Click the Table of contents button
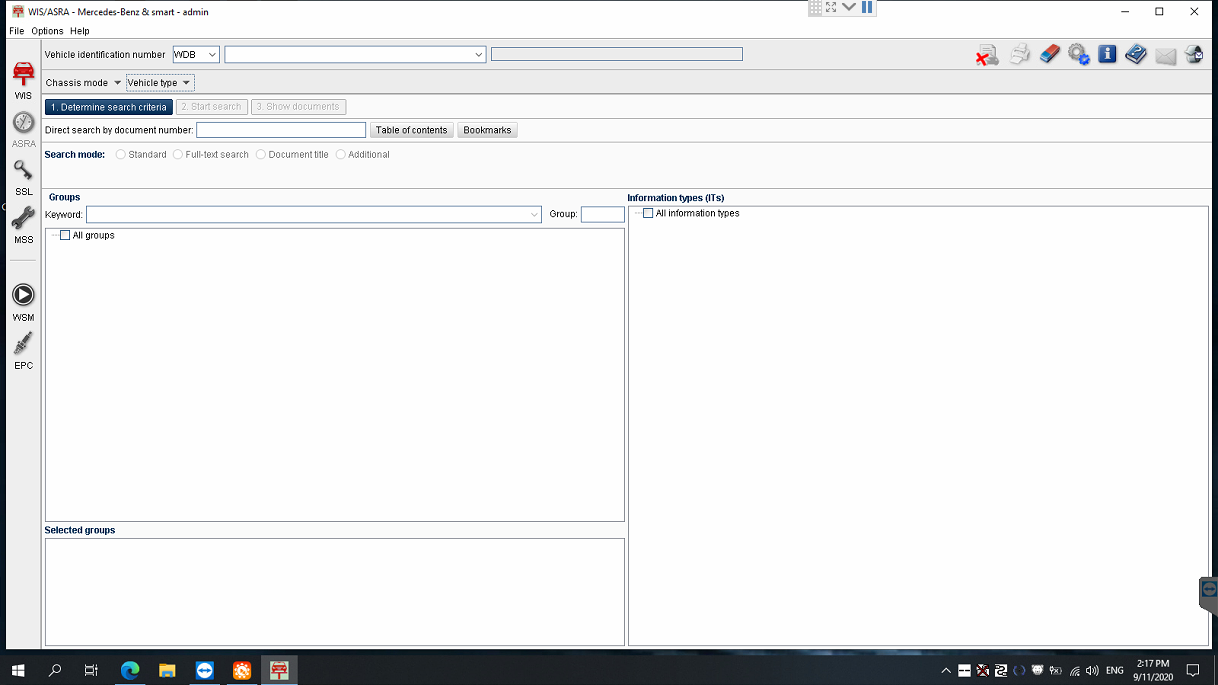This screenshot has width=1218, height=685. click(412, 130)
